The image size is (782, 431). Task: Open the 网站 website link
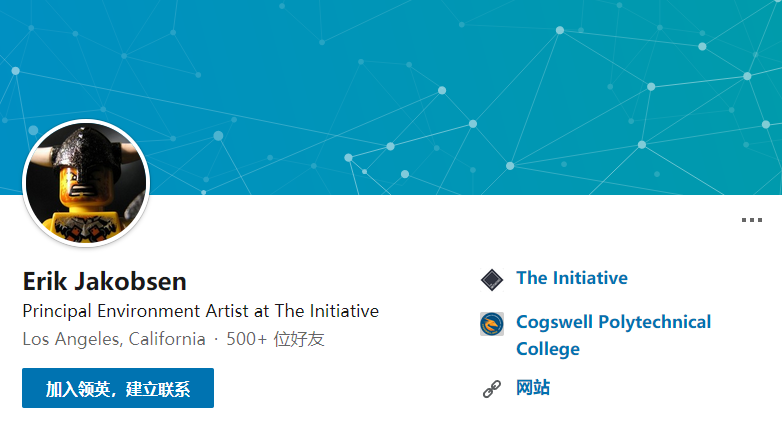(x=533, y=388)
